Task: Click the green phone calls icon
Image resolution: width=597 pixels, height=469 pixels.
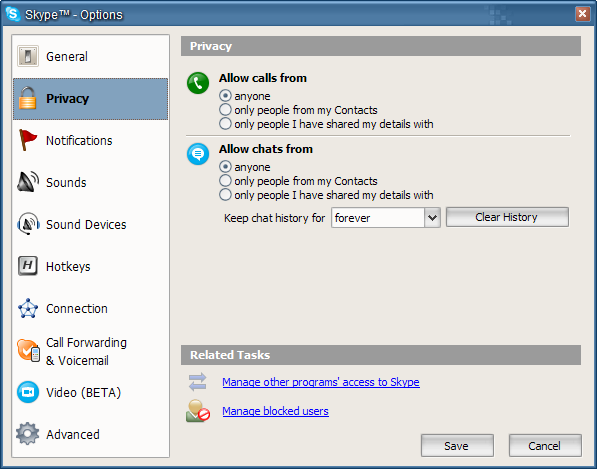Action: [198, 83]
